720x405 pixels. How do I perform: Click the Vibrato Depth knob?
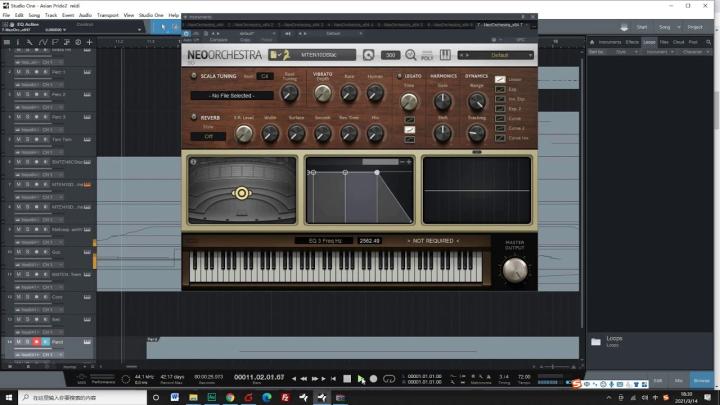point(322,94)
